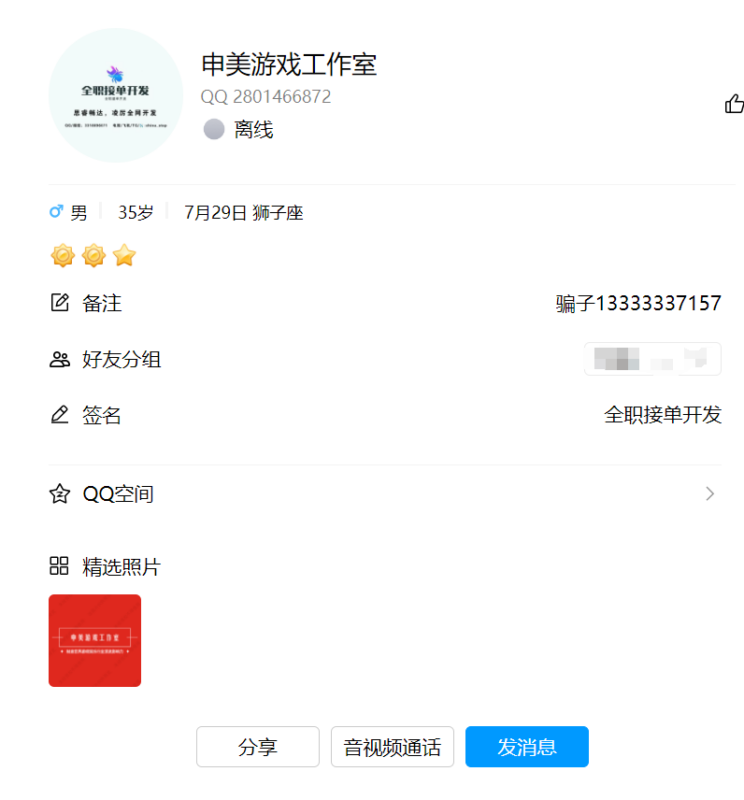
Task: Click the first sun level icon
Action: 63,255
